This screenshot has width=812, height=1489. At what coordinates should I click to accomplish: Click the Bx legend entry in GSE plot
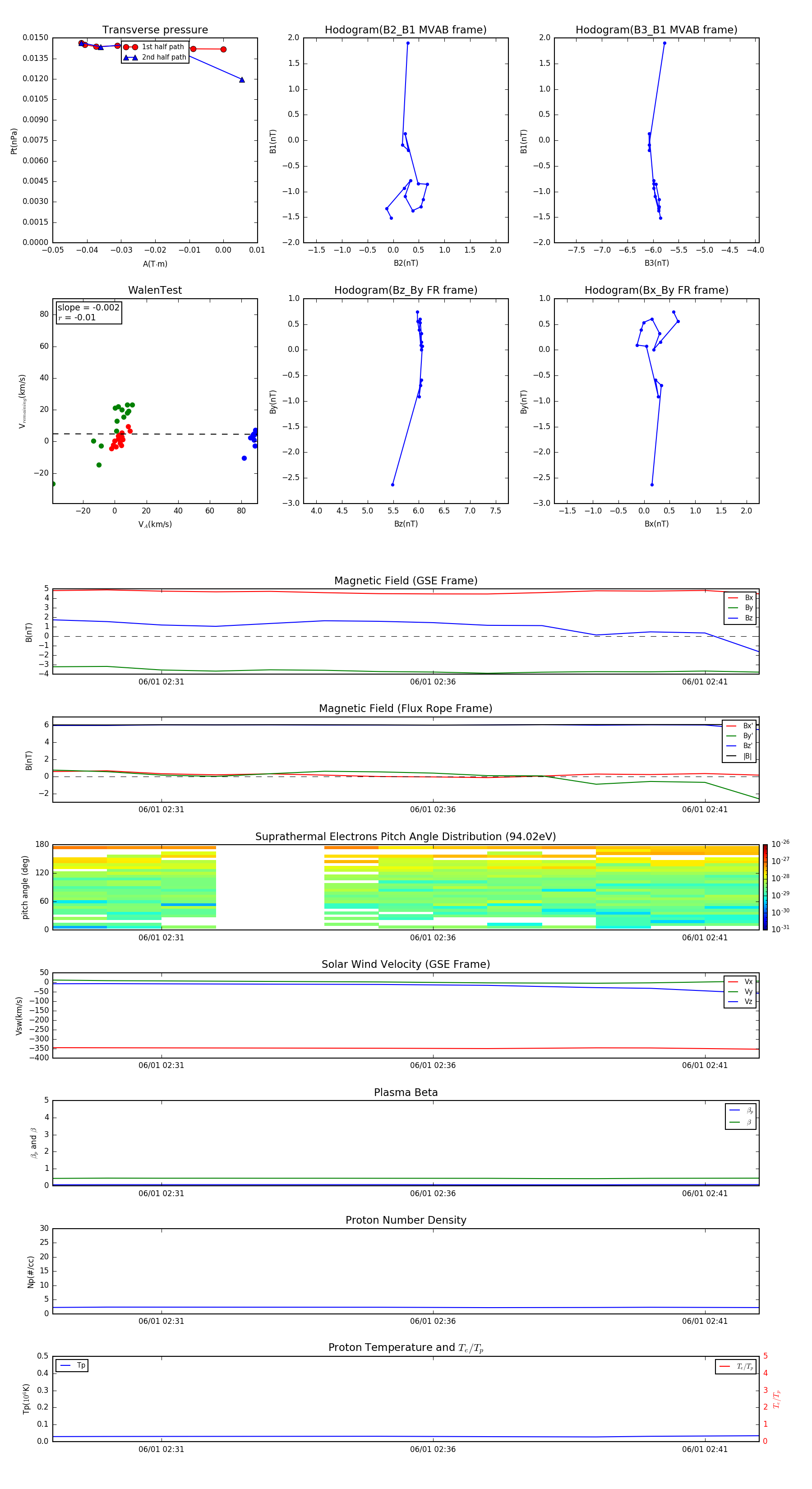pyautogui.click(x=740, y=598)
